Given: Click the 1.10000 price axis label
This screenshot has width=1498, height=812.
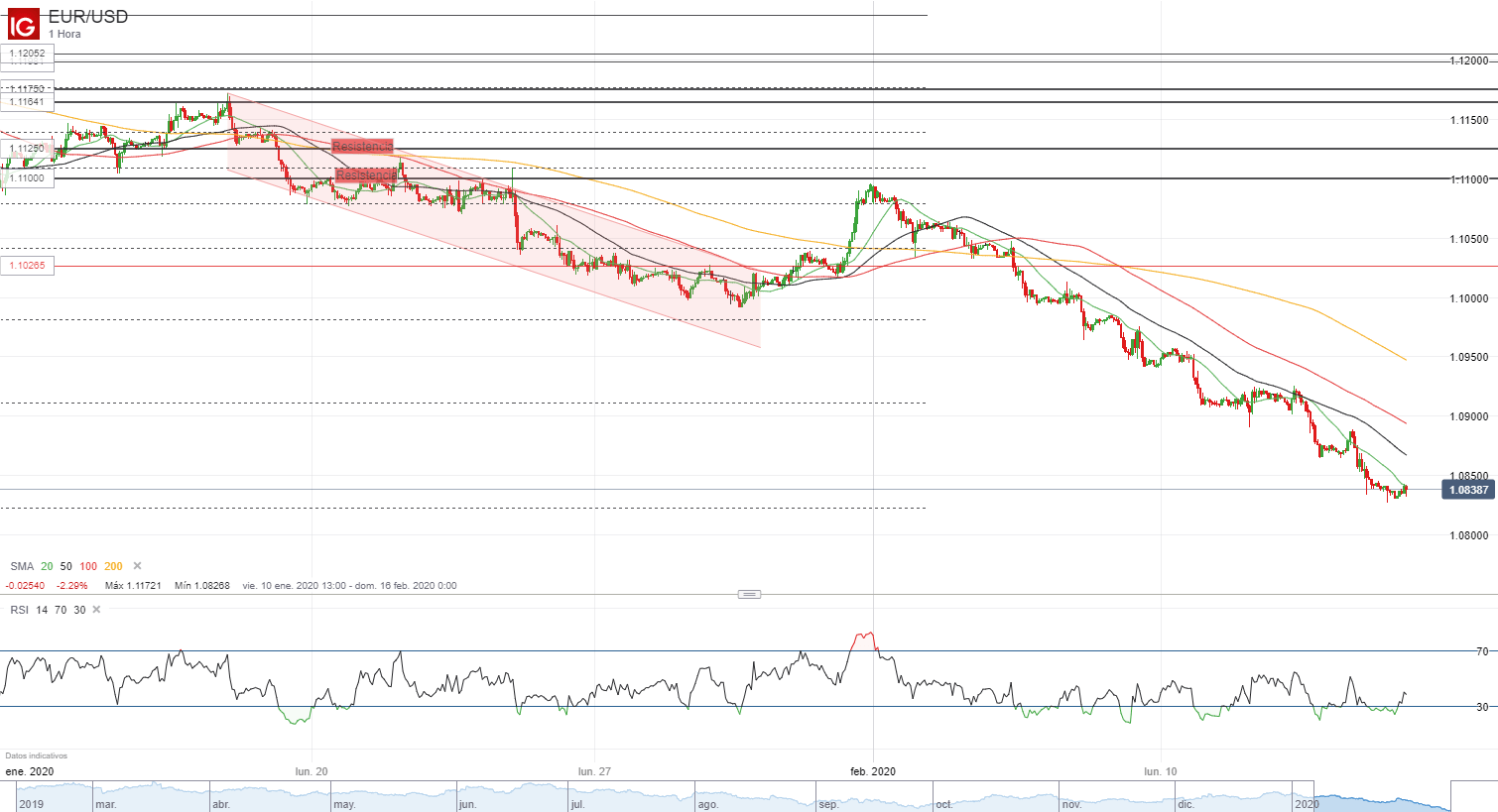Looking at the screenshot, I should pyautogui.click(x=1468, y=298).
